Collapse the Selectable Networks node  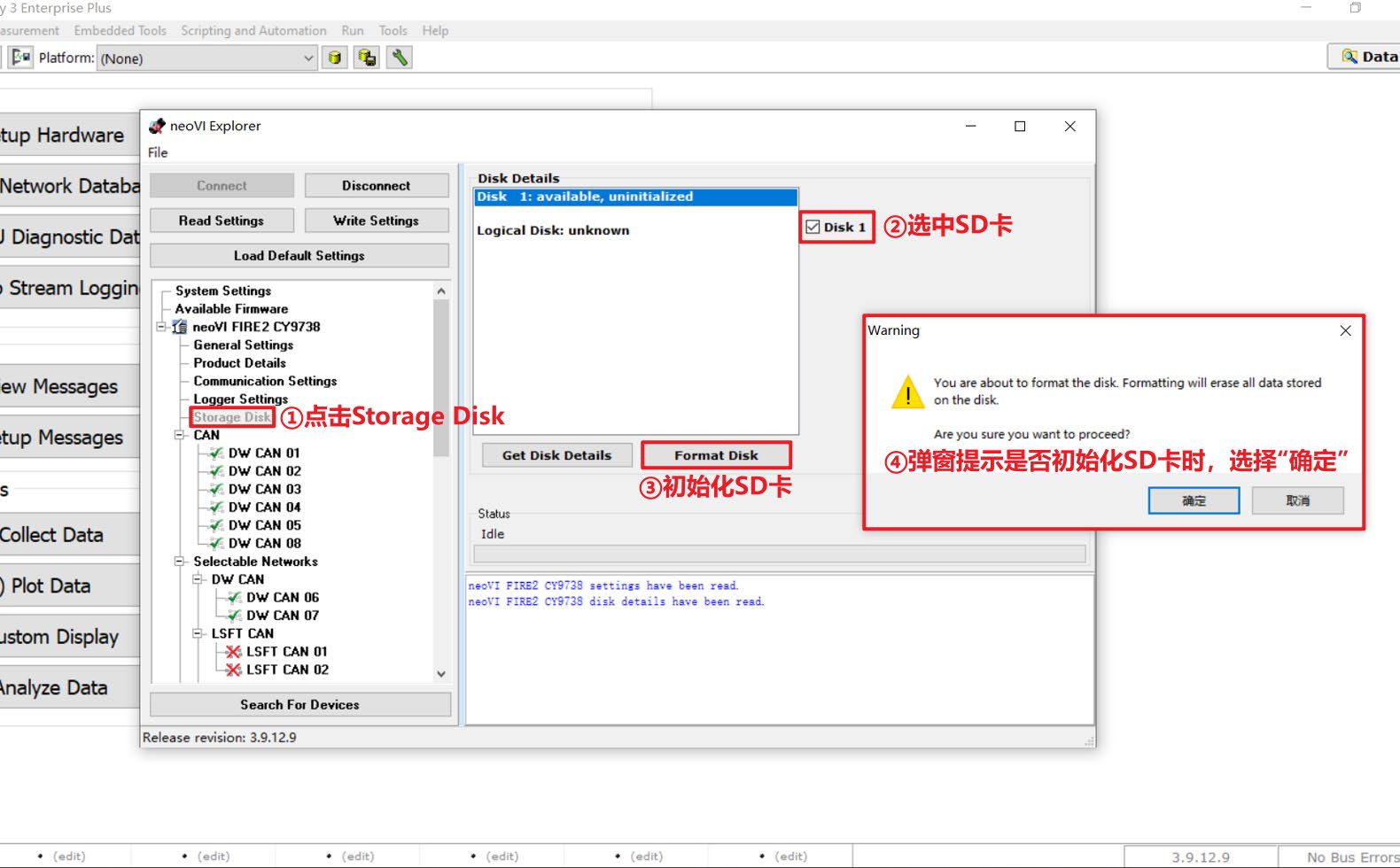[179, 562]
